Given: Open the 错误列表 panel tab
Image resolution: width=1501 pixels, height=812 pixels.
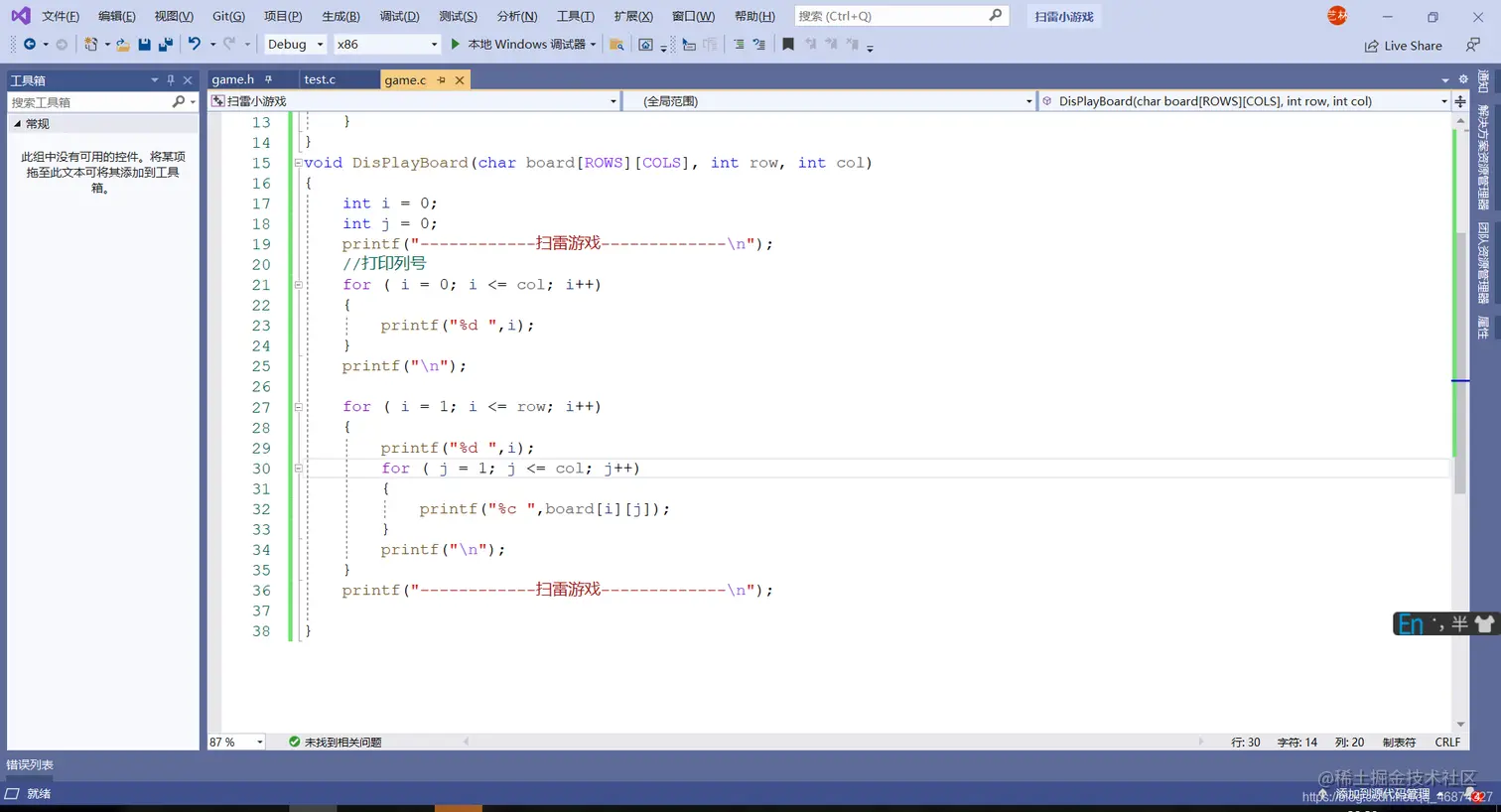Looking at the screenshot, I should pos(30,764).
